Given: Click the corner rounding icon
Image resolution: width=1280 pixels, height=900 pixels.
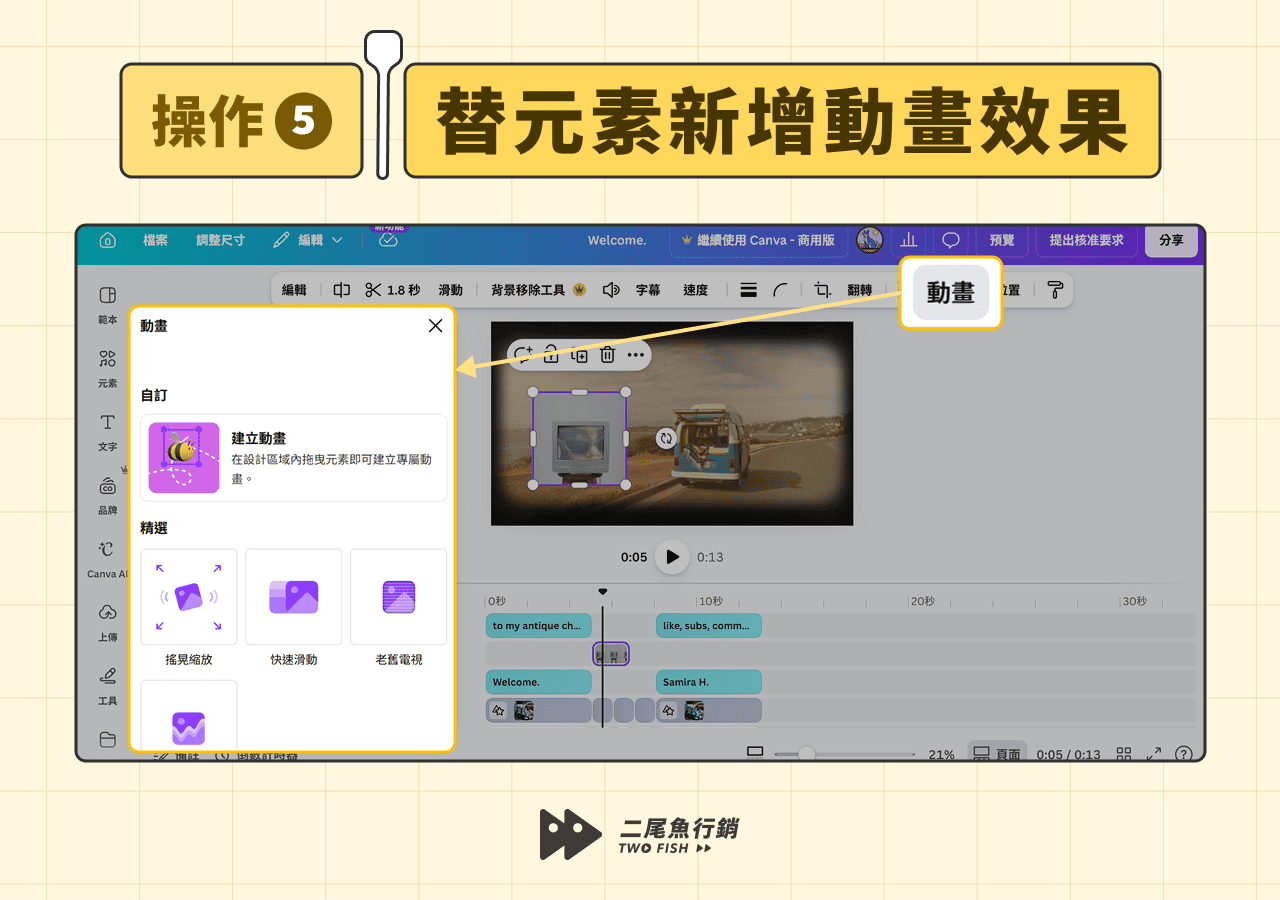Looking at the screenshot, I should 780,290.
